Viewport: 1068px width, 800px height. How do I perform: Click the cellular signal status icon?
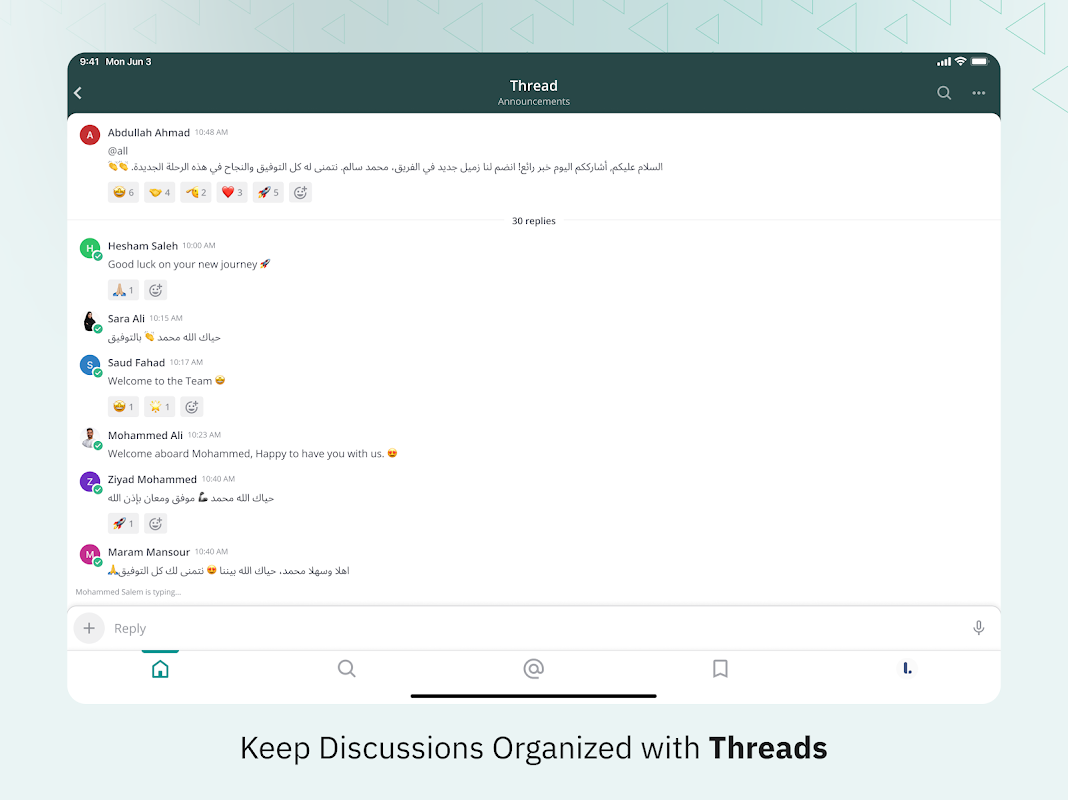[943, 62]
